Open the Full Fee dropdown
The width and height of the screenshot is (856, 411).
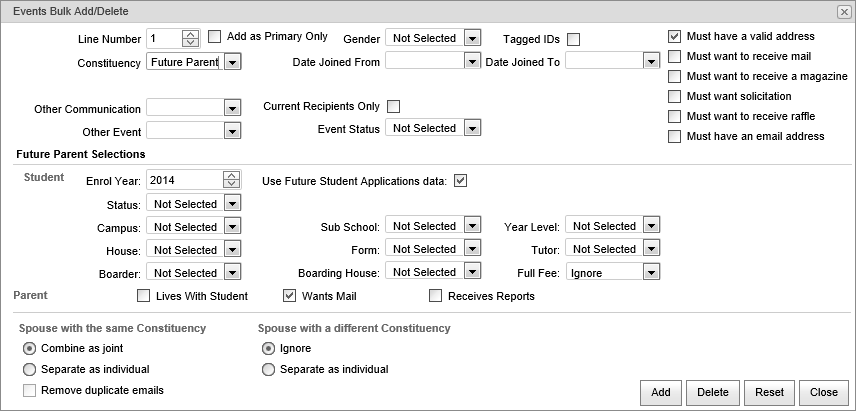651,272
